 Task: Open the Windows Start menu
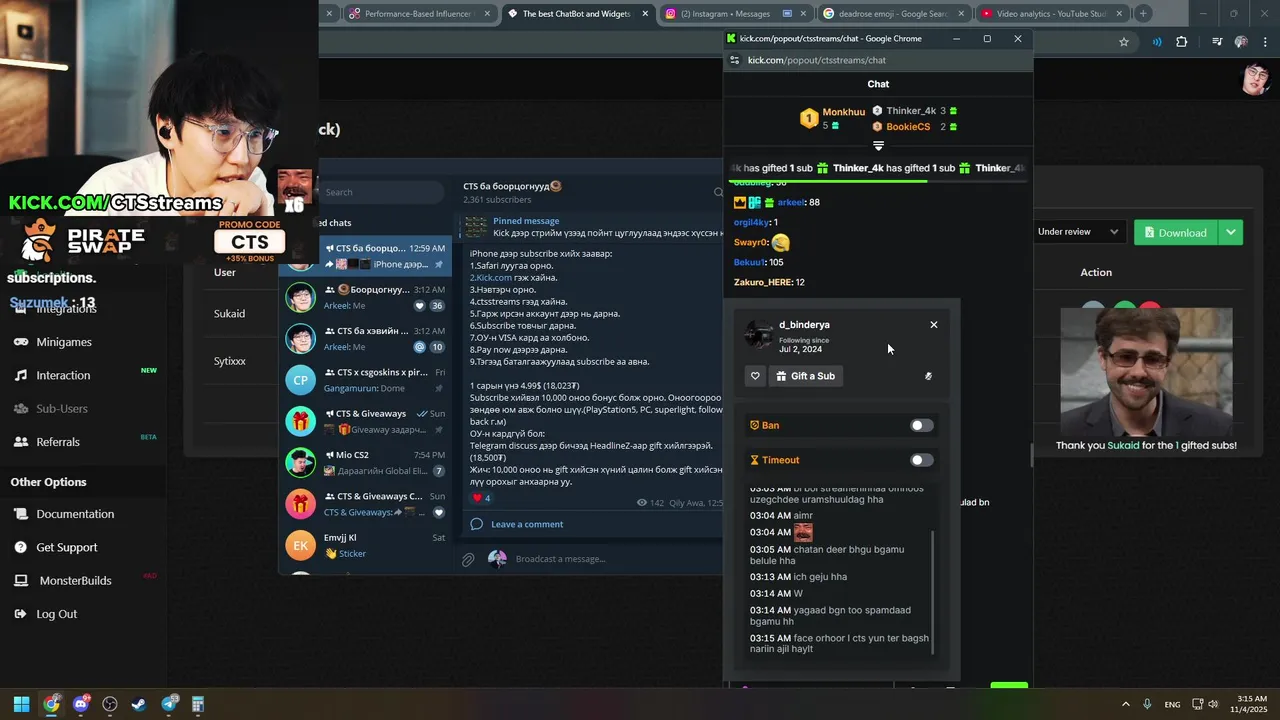pos(21,704)
